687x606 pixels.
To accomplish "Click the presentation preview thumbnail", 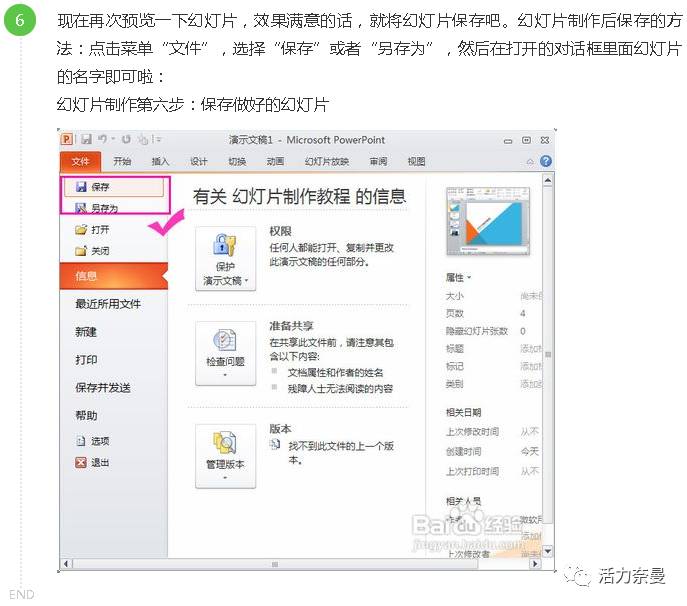I will pos(488,221).
